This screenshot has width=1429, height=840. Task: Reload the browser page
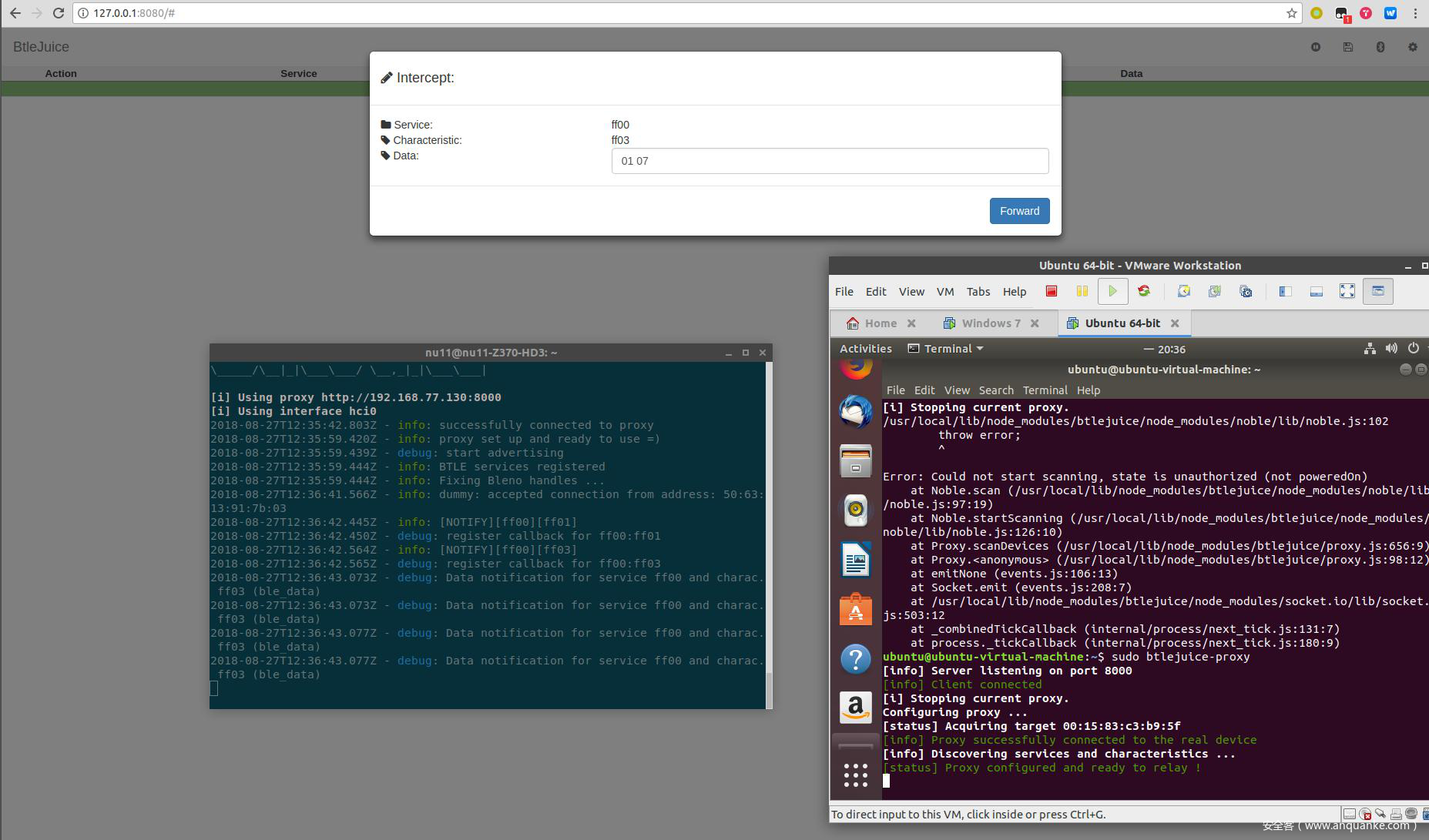pyautogui.click(x=59, y=13)
